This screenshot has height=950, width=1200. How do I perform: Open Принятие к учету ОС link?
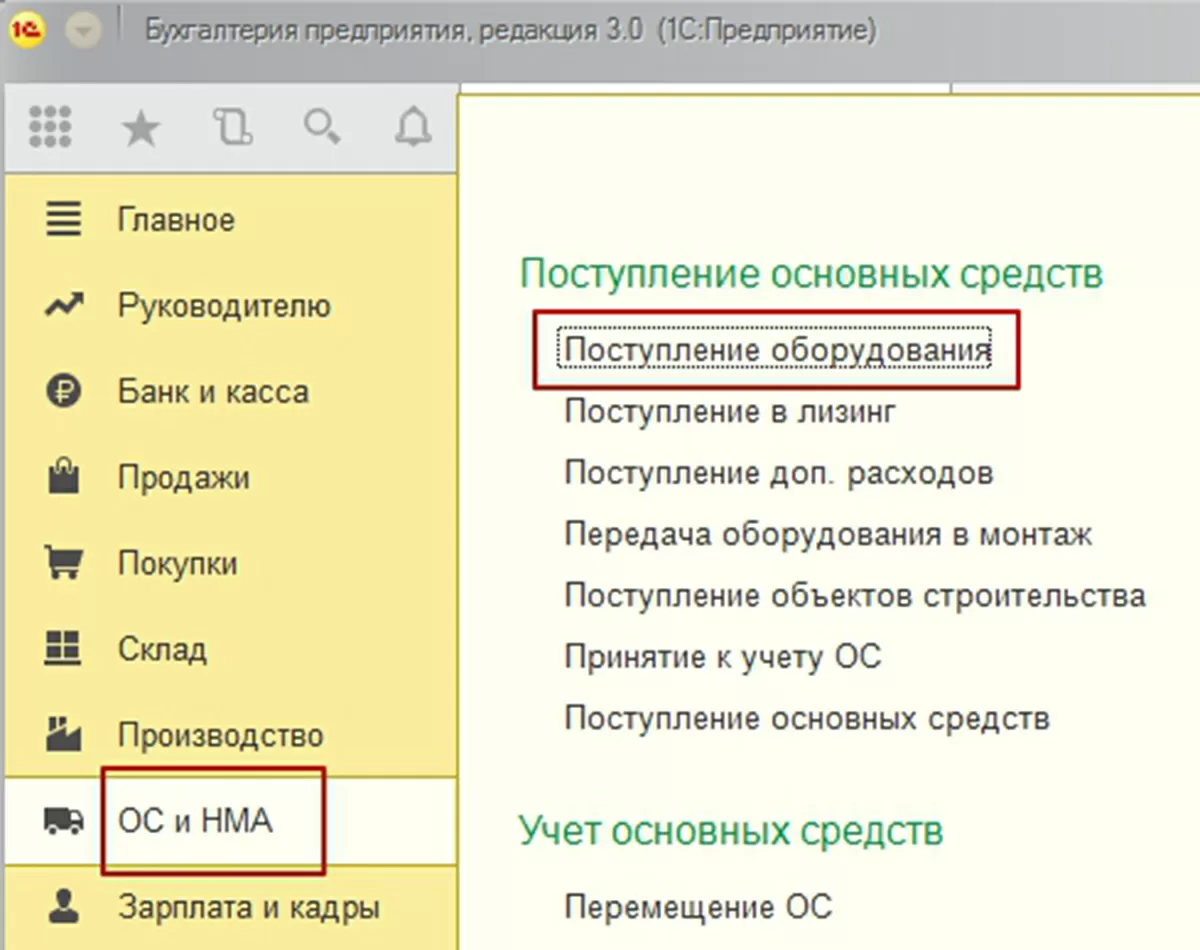(x=723, y=657)
